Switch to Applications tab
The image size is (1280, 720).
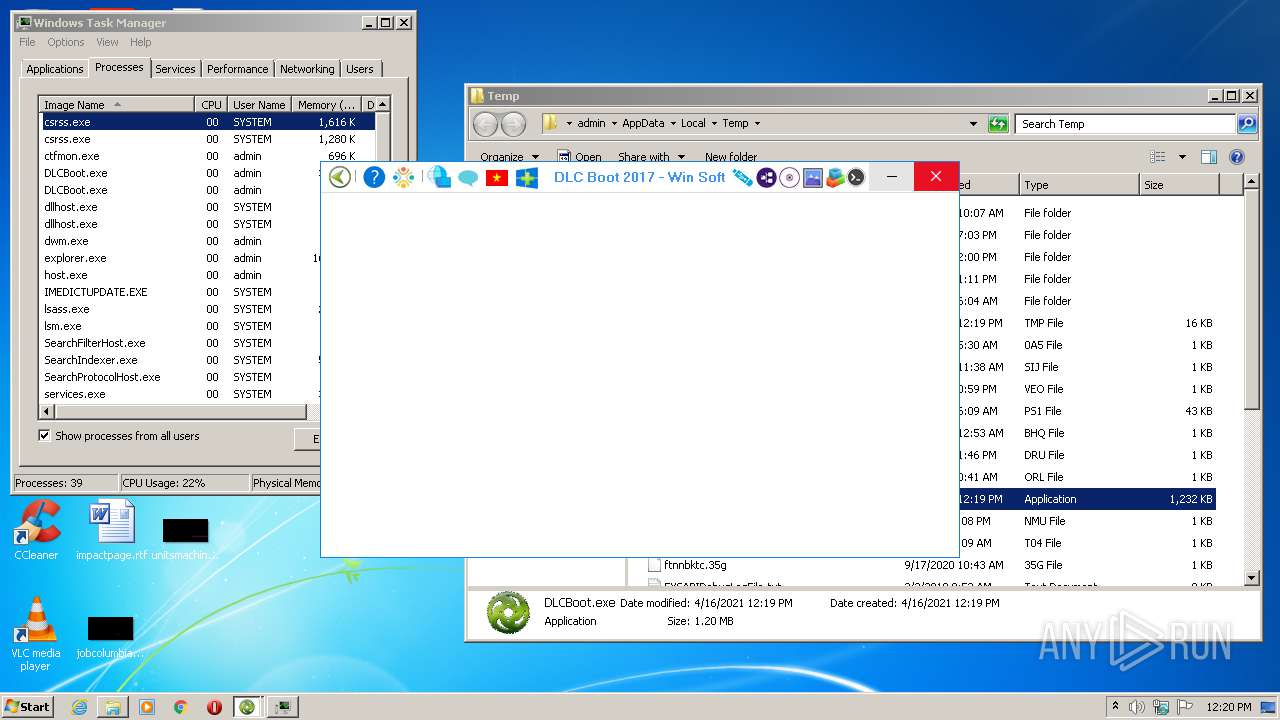pyautogui.click(x=55, y=69)
